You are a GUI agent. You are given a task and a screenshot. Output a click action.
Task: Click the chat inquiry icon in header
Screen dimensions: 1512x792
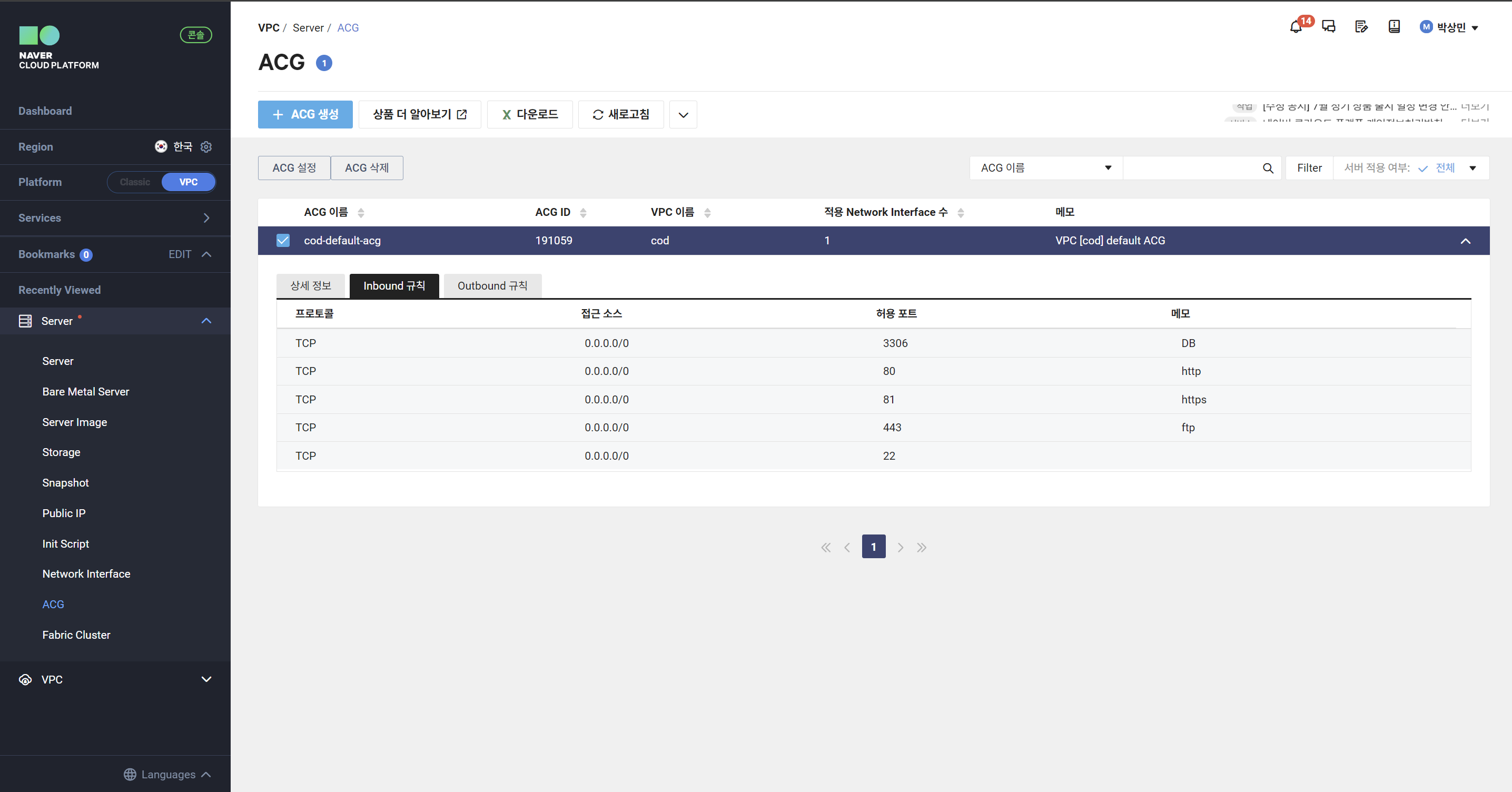[x=1328, y=27]
